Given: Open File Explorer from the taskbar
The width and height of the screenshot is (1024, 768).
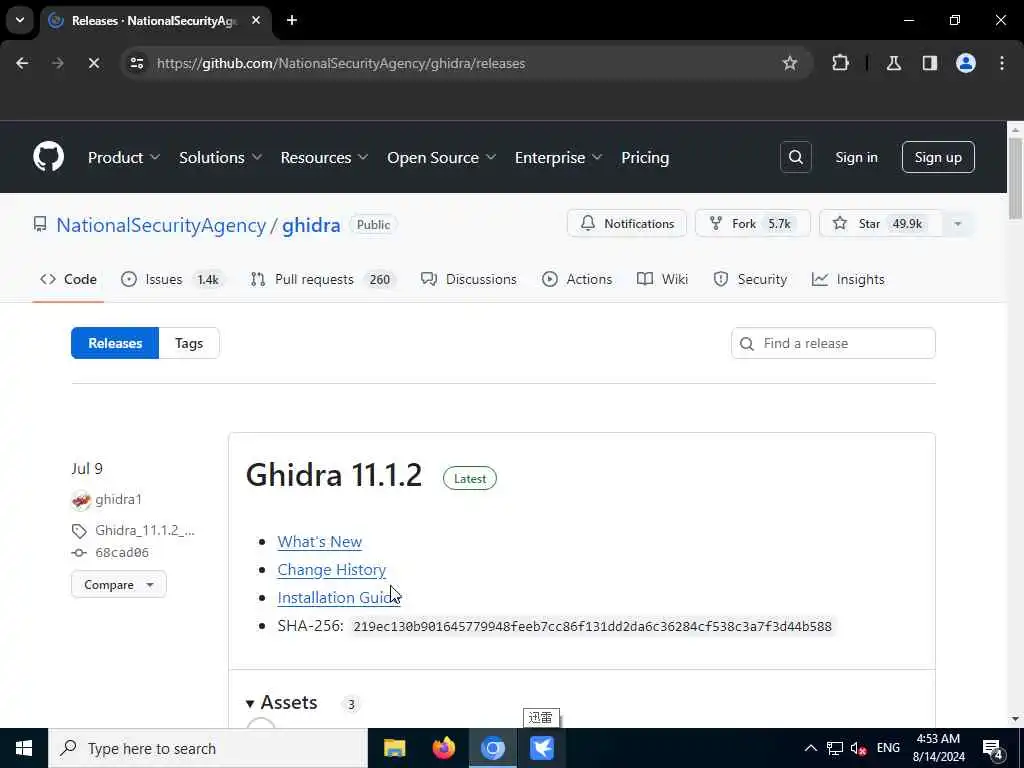Looking at the screenshot, I should [394, 748].
